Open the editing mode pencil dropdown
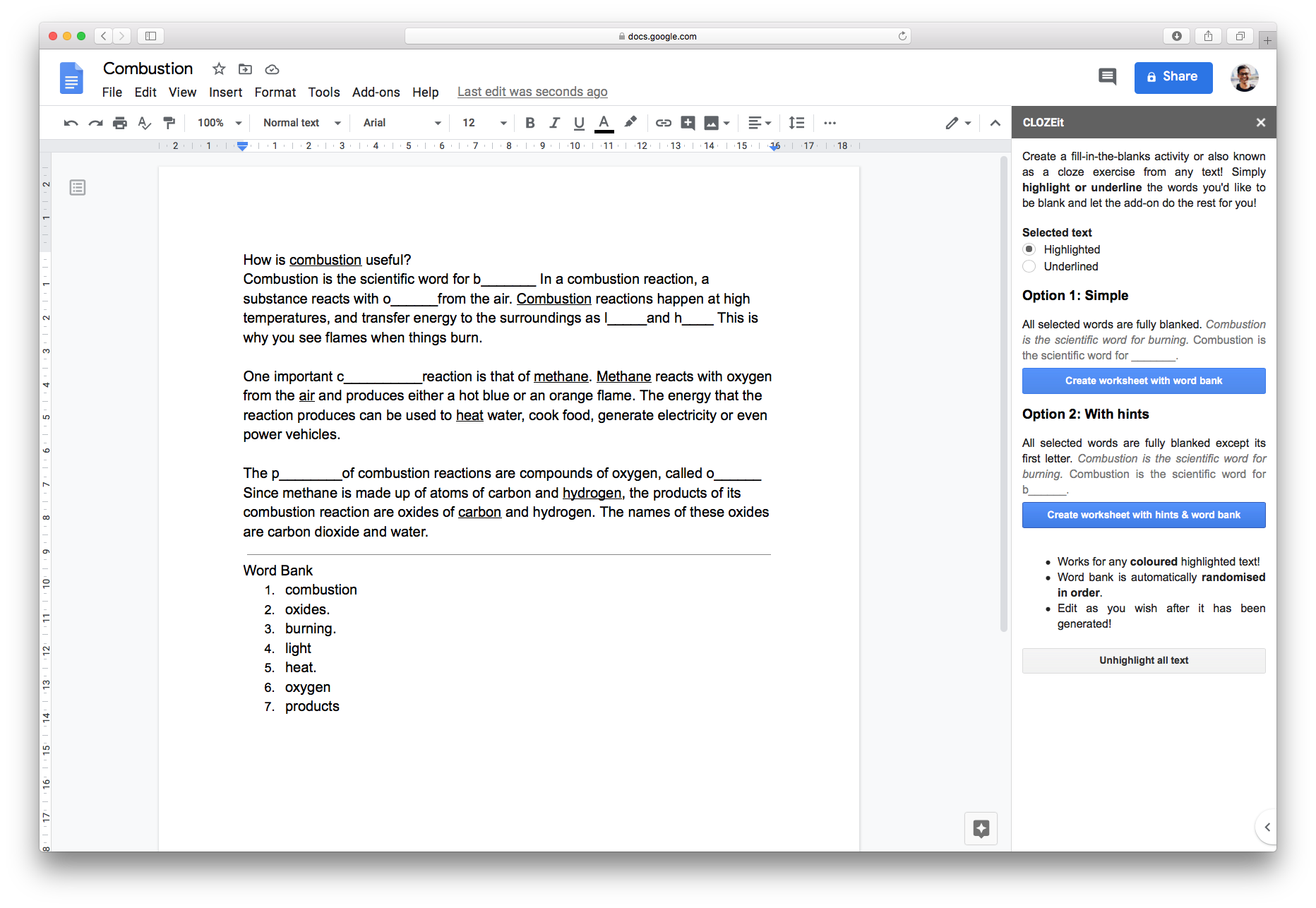The width and height of the screenshot is (1316, 908). pyautogui.click(x=958, y=123)
